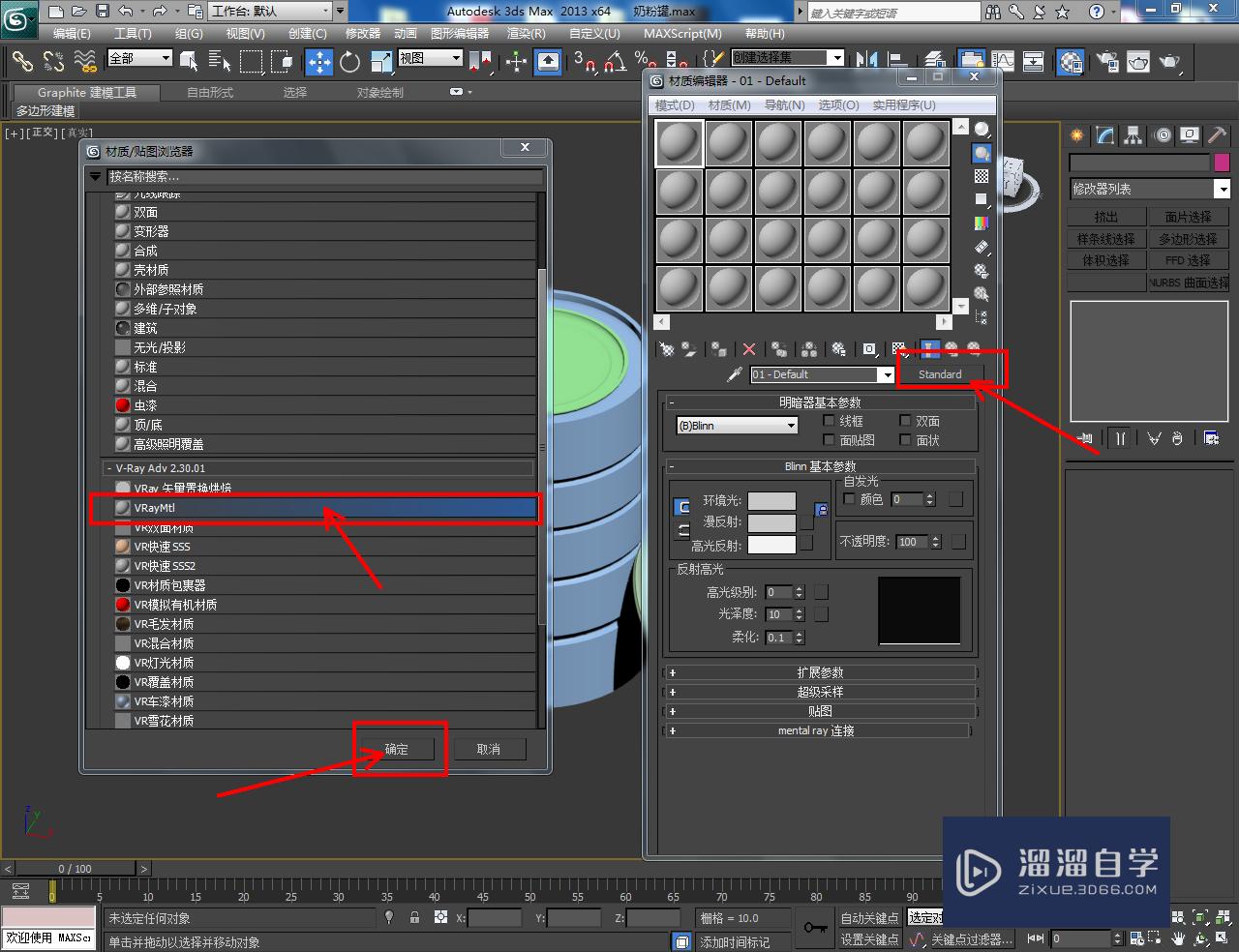1239x952 pixels.
Task: Click the Unlink Selection icon
Action: pyautogui.click(x=54, y=62)
